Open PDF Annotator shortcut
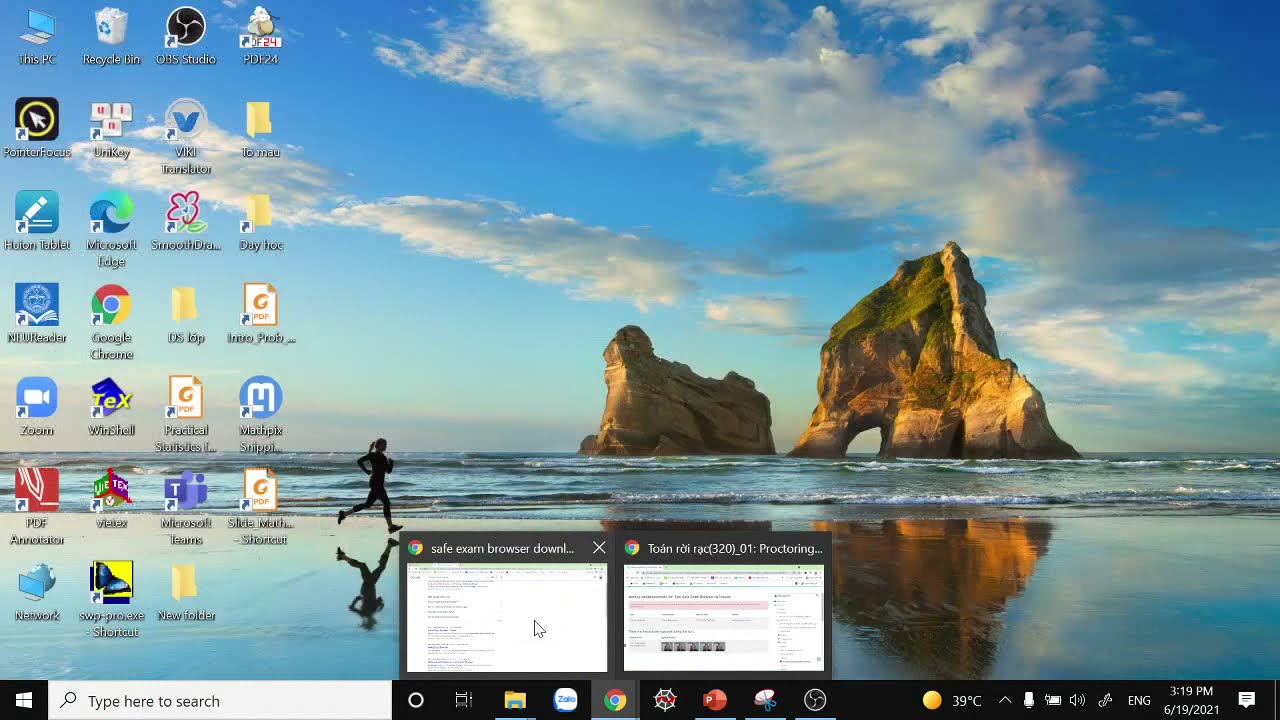 (37, 507)
